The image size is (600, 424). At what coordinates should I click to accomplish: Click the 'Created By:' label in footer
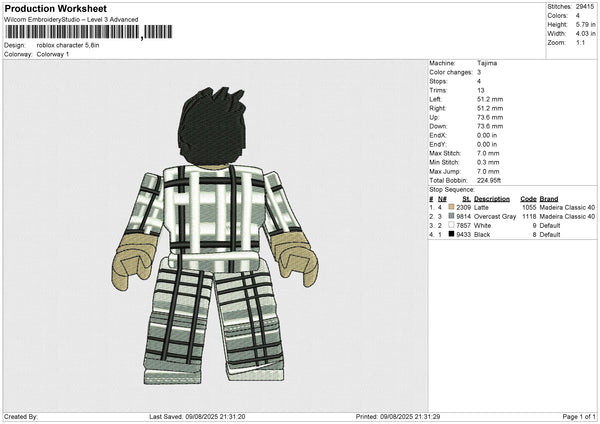(21, 417)
